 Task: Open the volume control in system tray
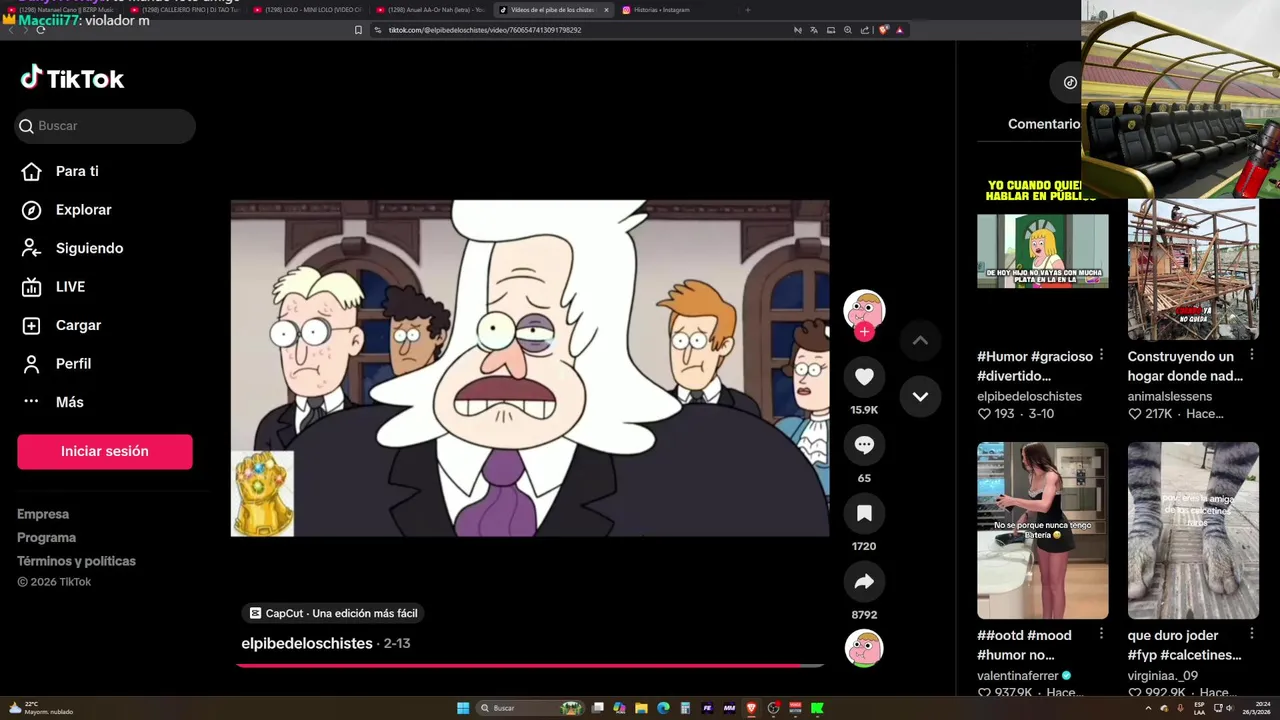pyautogui.click(x=1230, y=708)
